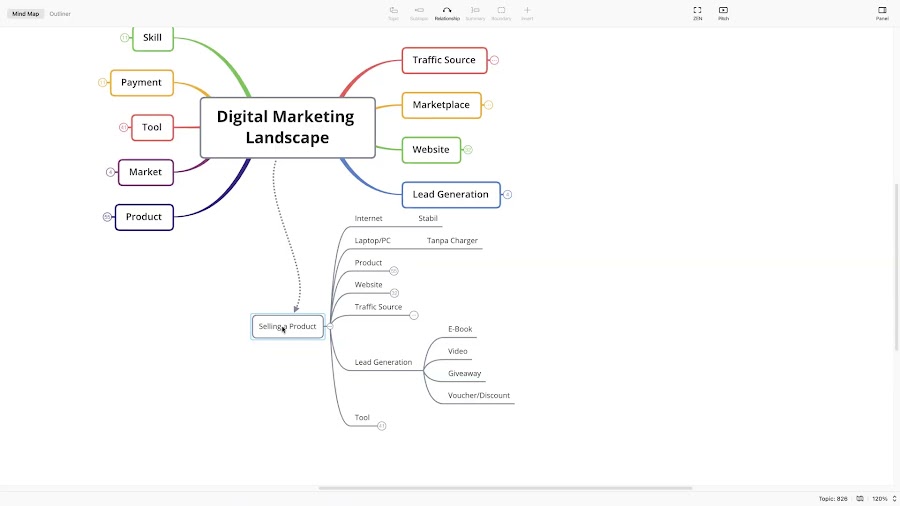The width and height of the screenshot is (900, 506).
Task: Switch to Outliner view
Action: click(x=60, y=14)
